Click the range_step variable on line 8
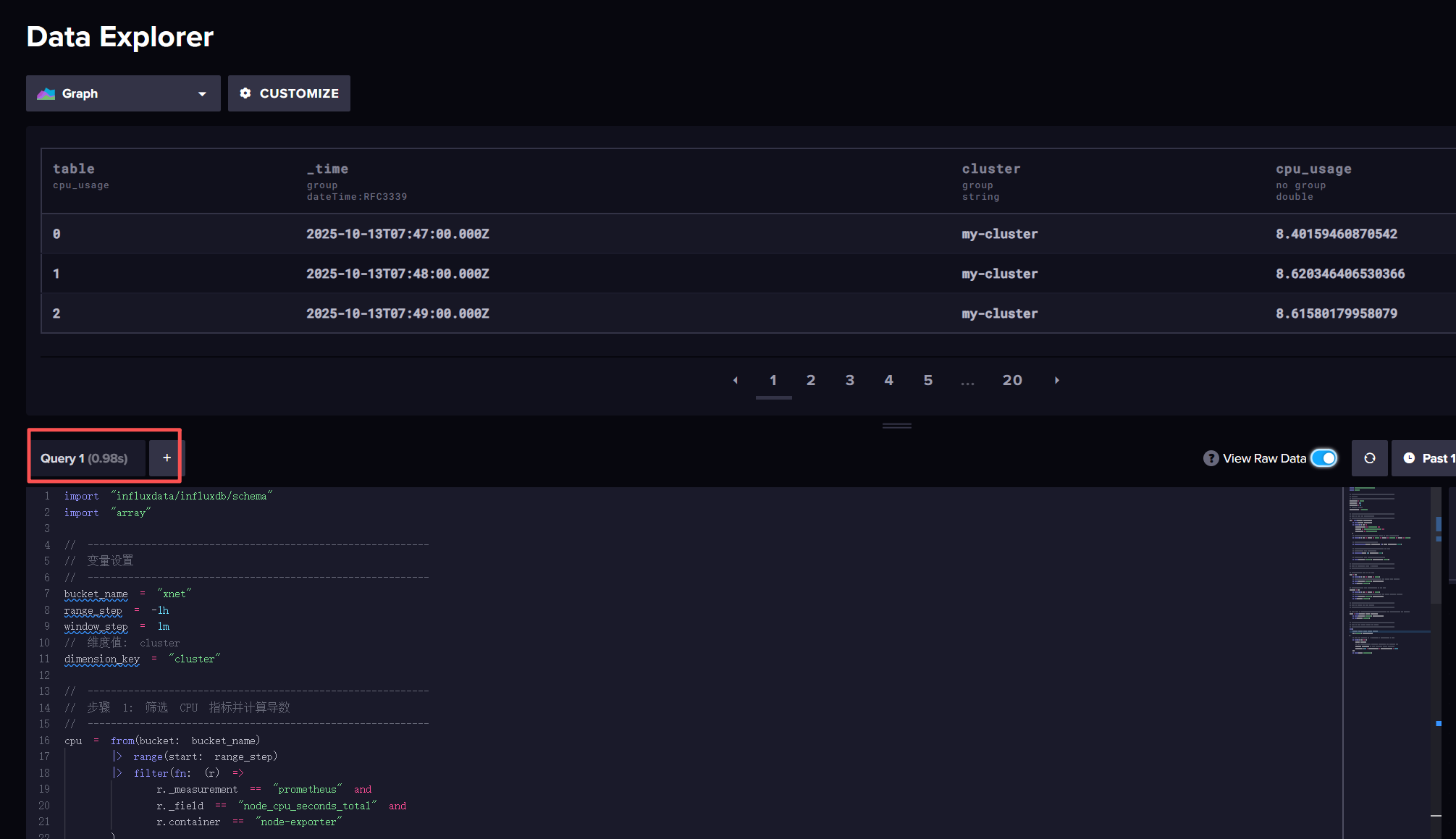This screenshot has width=1456, height=839. pos(93,610)
